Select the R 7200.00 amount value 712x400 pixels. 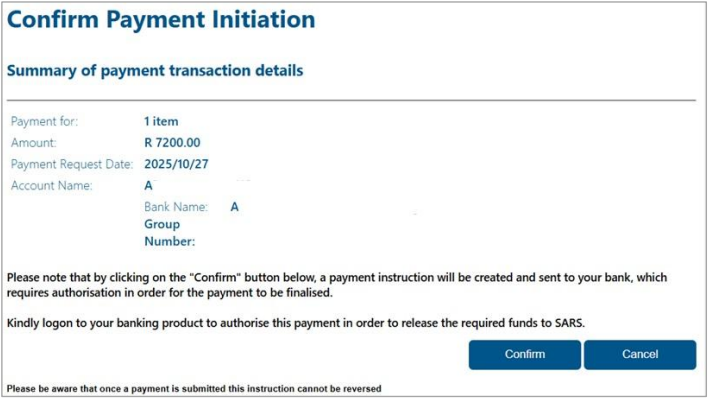[x=172, y=143]
